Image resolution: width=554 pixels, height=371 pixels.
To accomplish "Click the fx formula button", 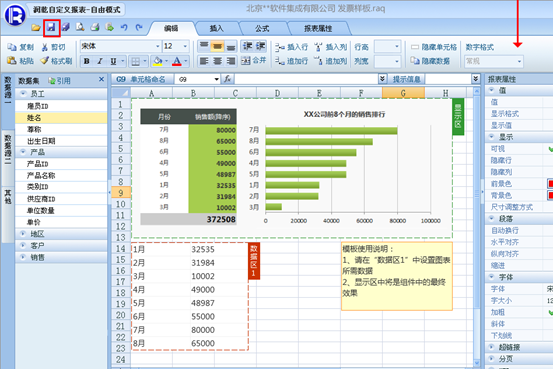I will click(227, 79).
